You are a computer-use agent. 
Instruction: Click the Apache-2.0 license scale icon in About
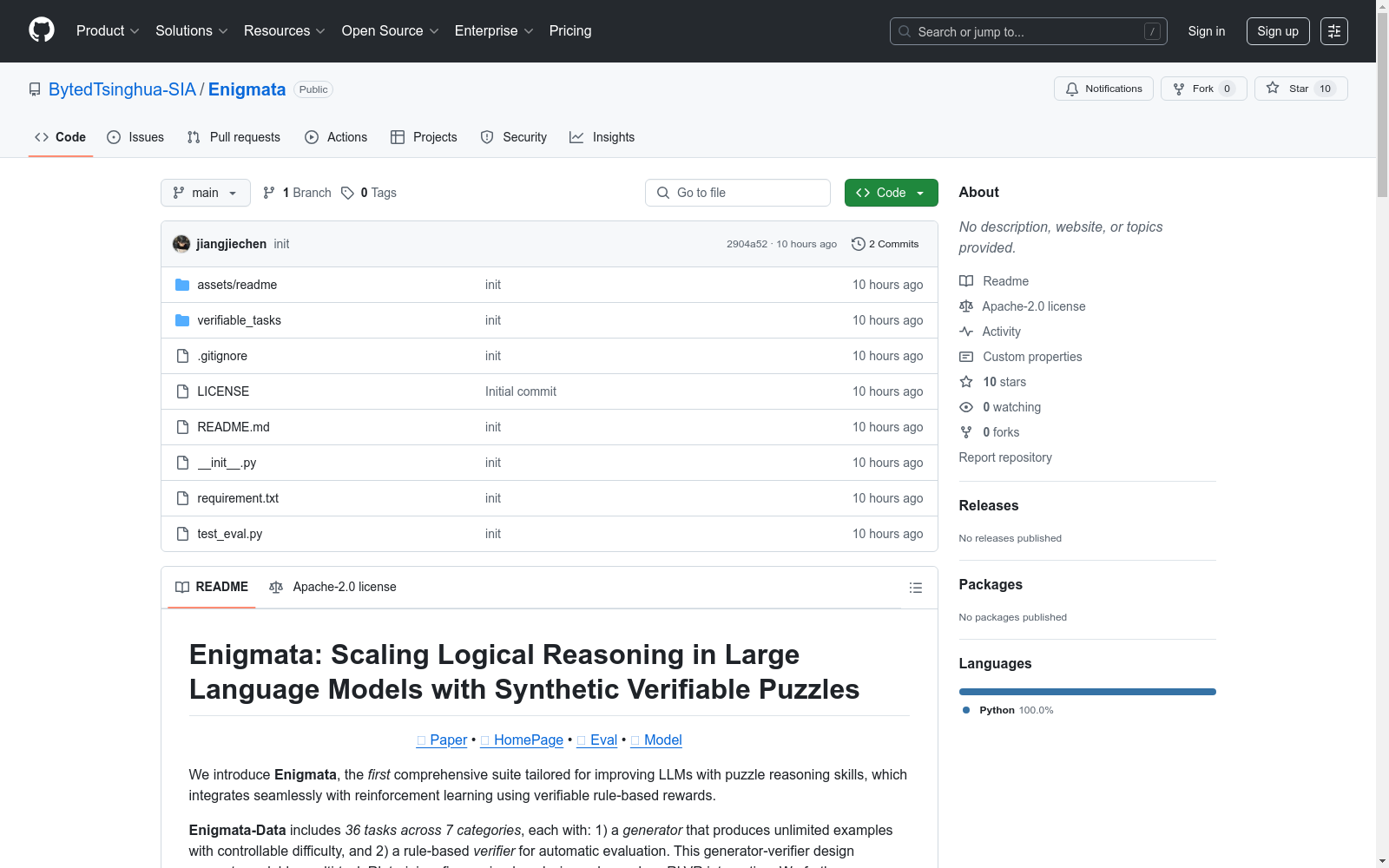click(966, 306)
